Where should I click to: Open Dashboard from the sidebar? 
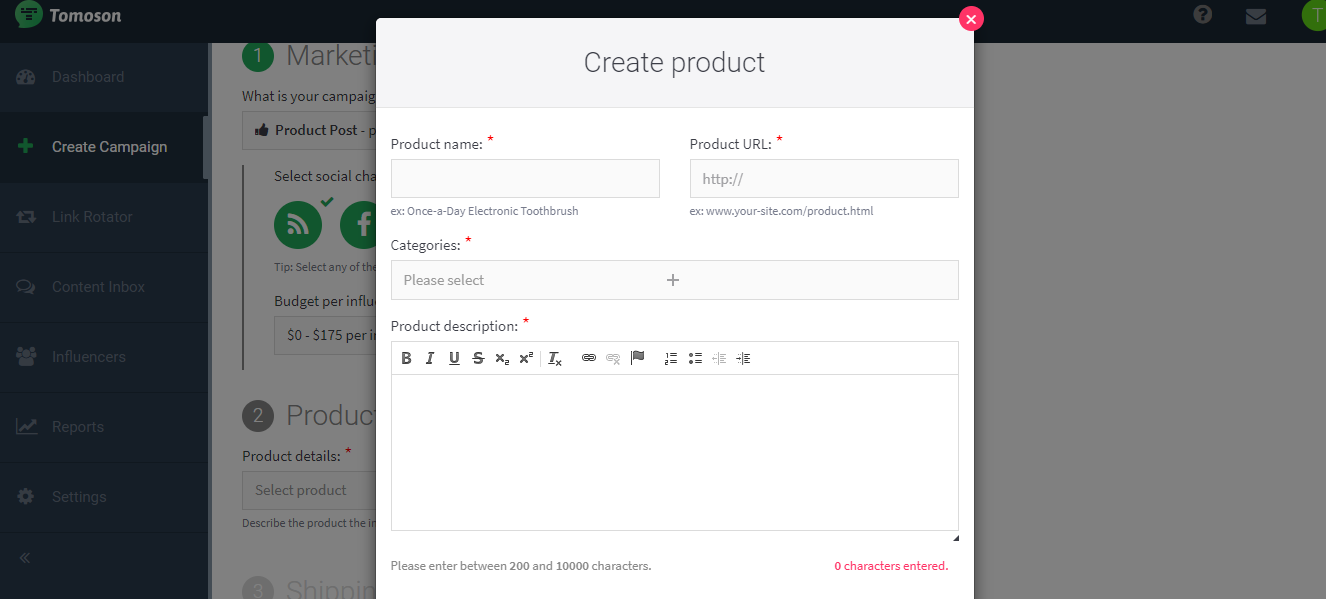point(88,77)
